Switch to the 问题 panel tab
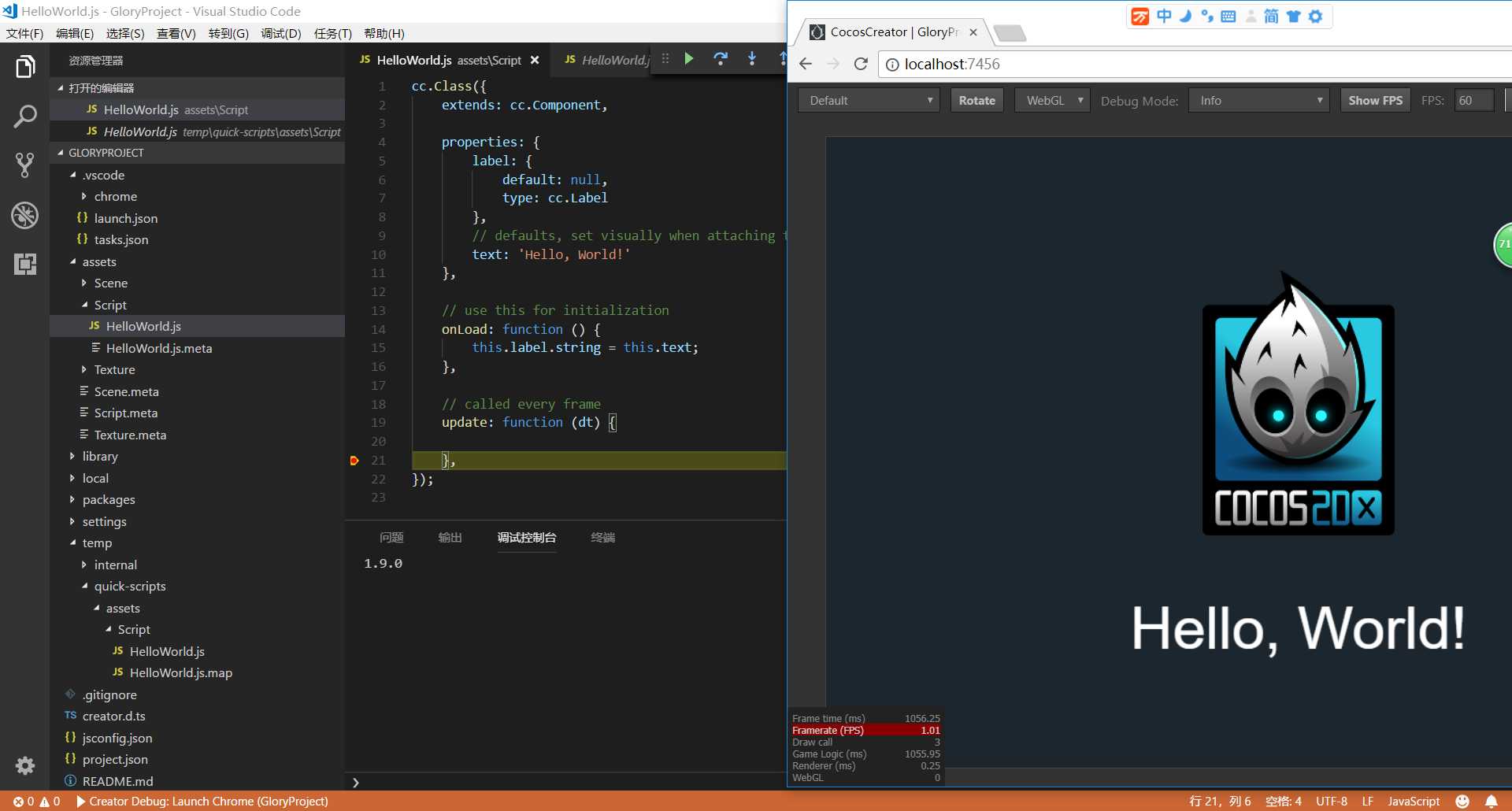 pyautogui.click(x=391, y=538)
